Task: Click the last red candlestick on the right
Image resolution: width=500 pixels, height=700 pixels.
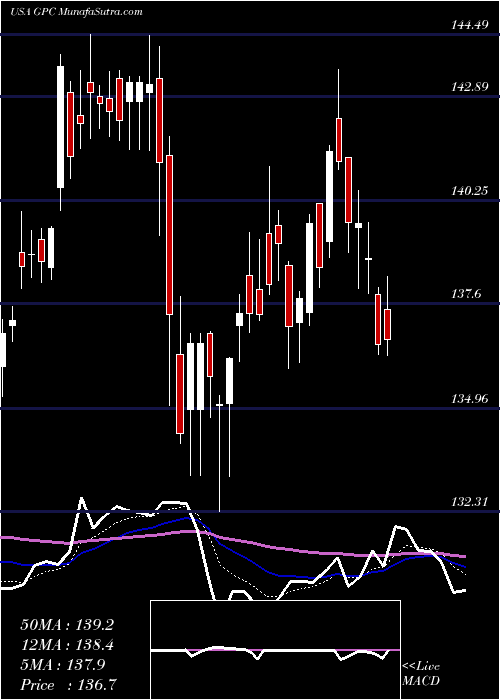Action: coord(388,324)
